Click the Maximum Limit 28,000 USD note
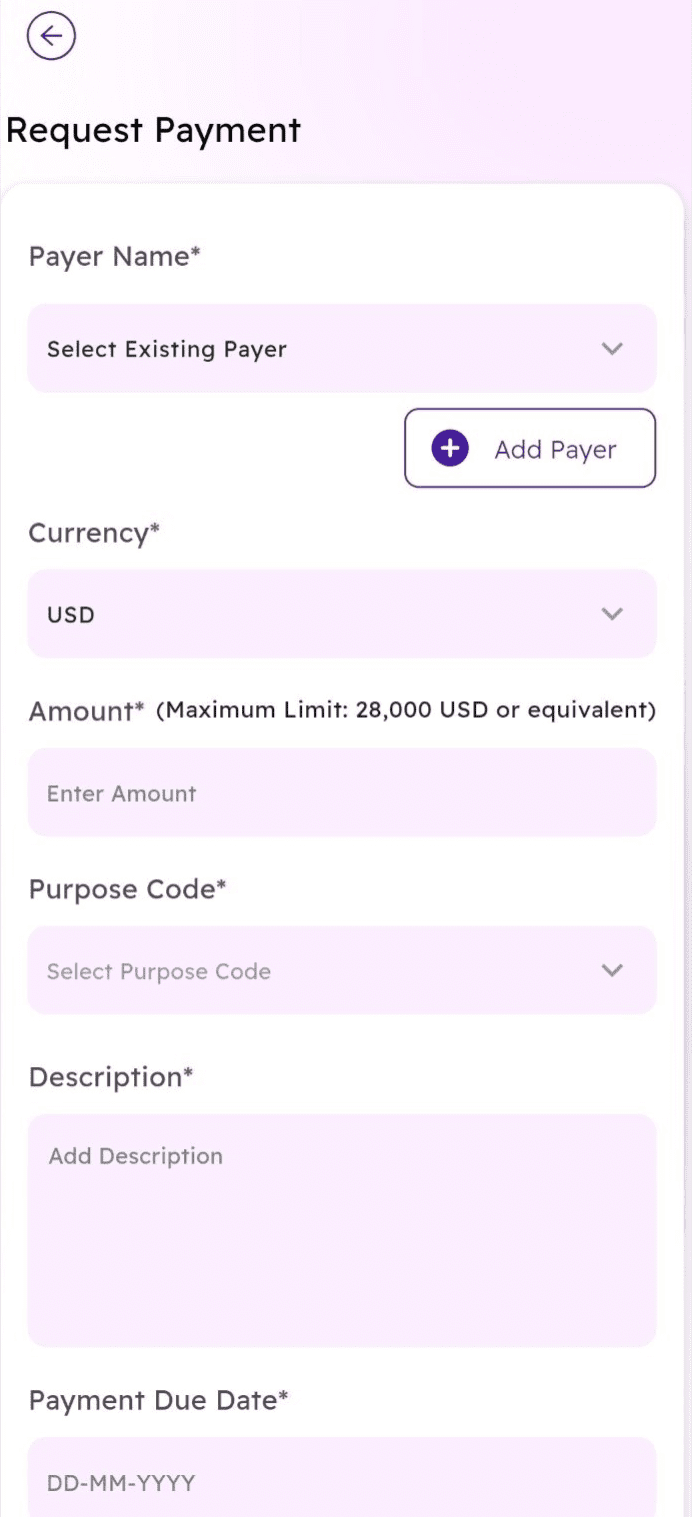 coord(407,711)
